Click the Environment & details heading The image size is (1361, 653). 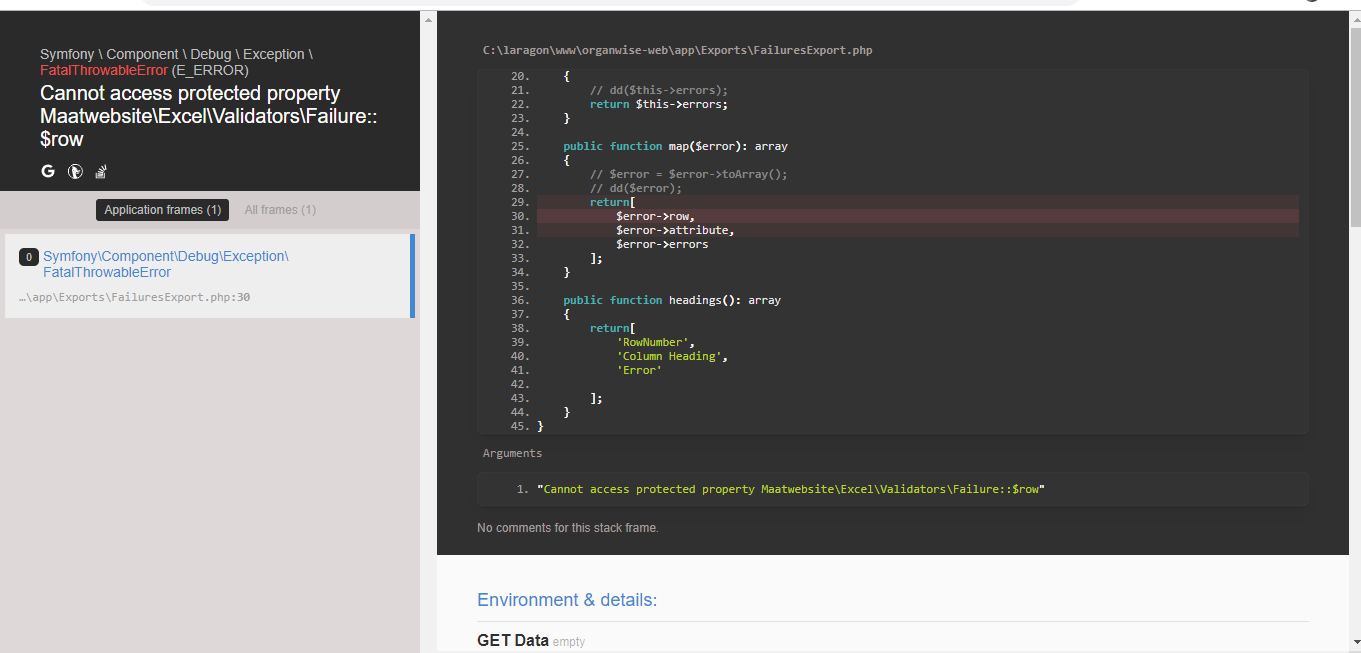567,600
